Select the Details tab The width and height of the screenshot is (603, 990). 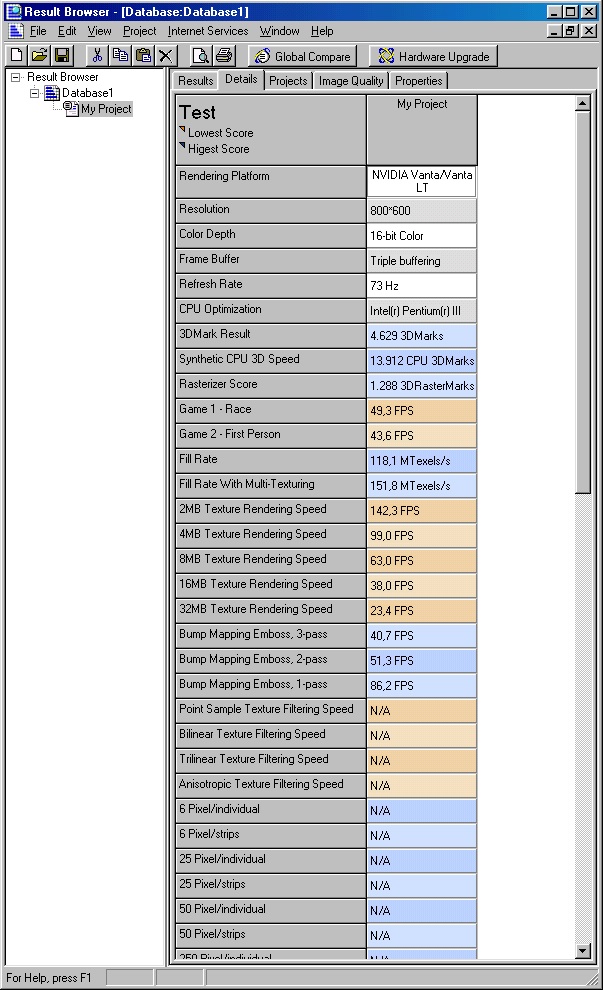pos(241,79)
